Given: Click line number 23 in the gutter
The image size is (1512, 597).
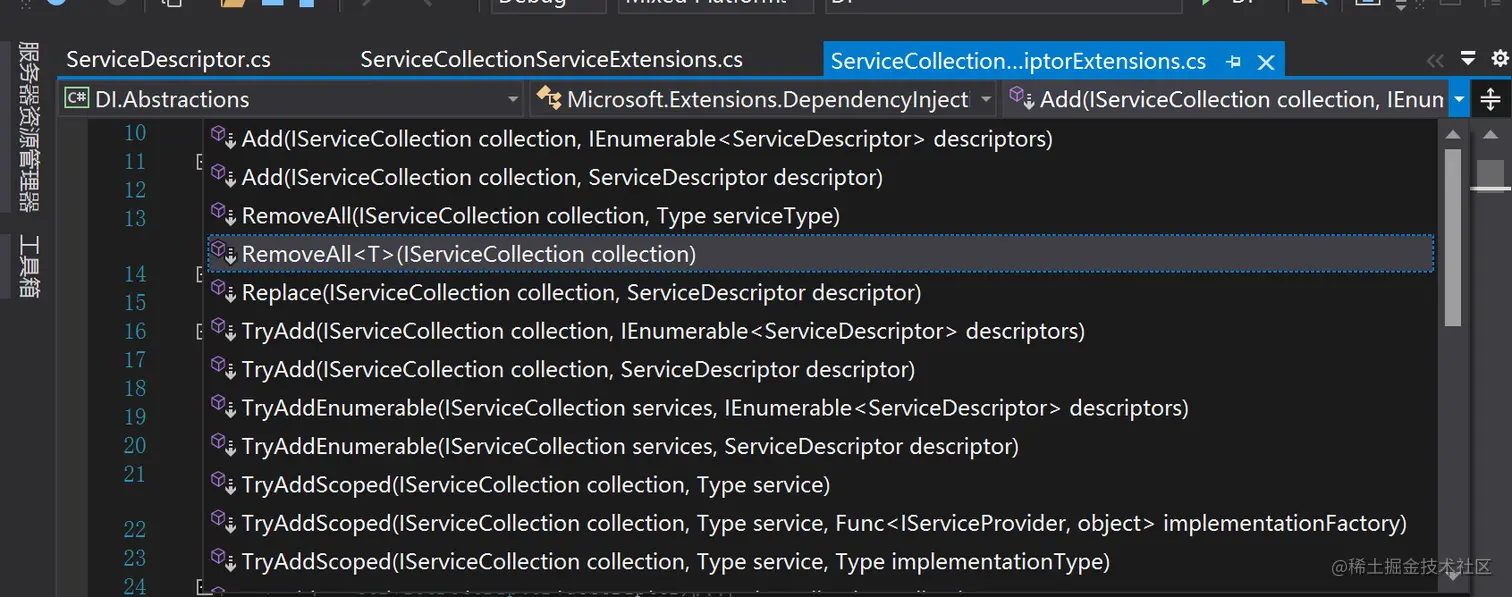Looking at the screenshot, I should point(135,557).
